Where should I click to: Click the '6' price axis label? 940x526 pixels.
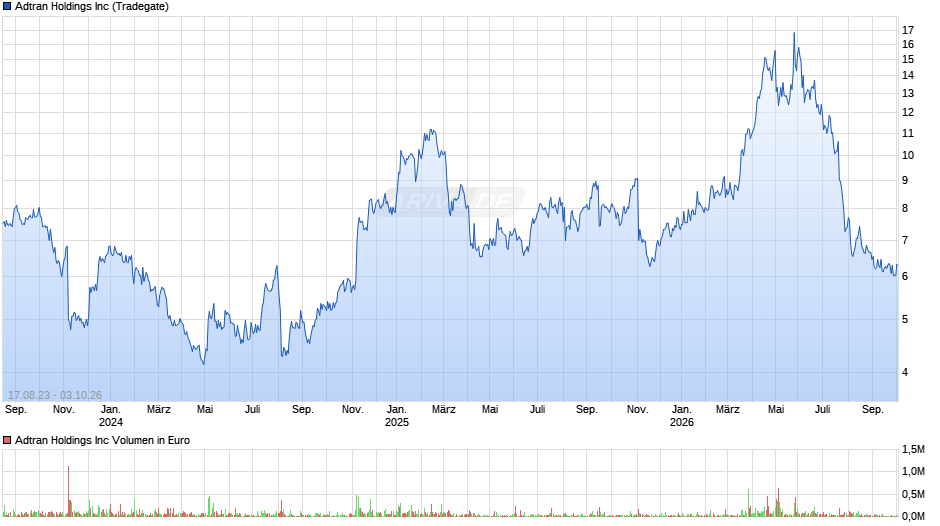pyautogui.click(x=905, y=276)
